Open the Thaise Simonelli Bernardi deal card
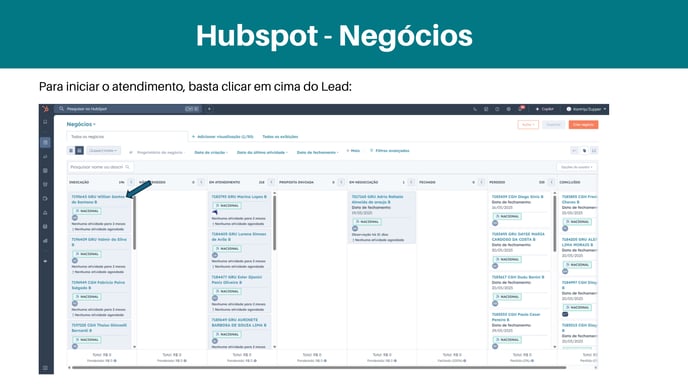The width and height of the screenshot is (688, 387). (x=99, y=328)
